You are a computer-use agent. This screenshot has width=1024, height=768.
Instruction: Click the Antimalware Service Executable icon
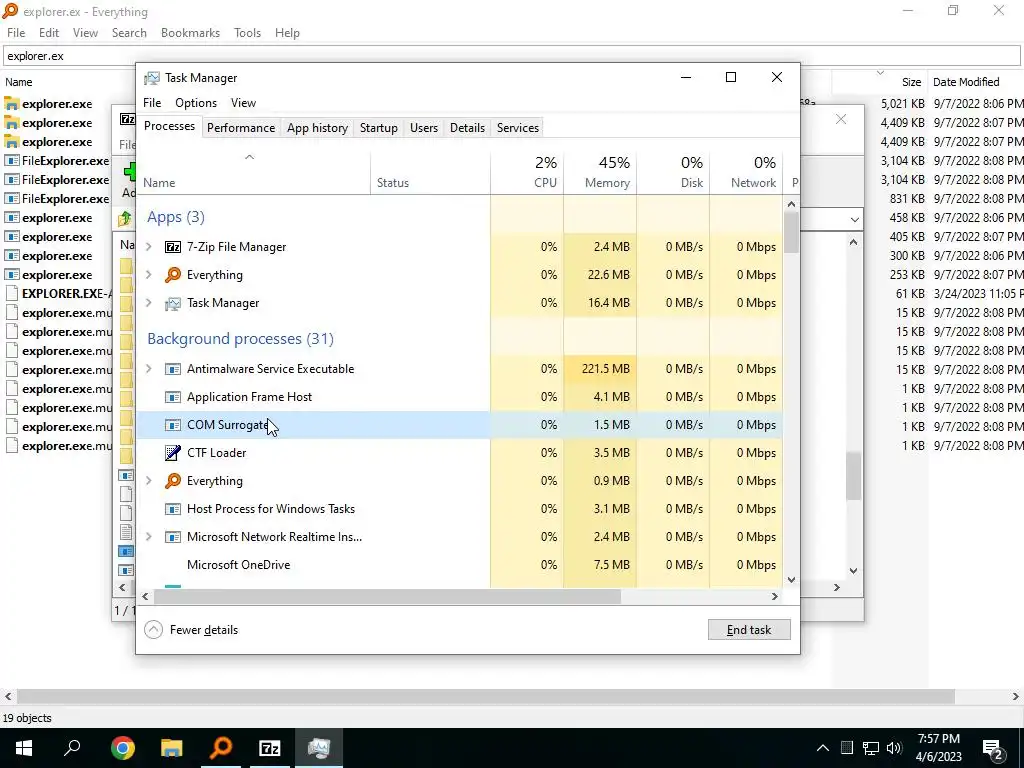[x=172, y=369]
